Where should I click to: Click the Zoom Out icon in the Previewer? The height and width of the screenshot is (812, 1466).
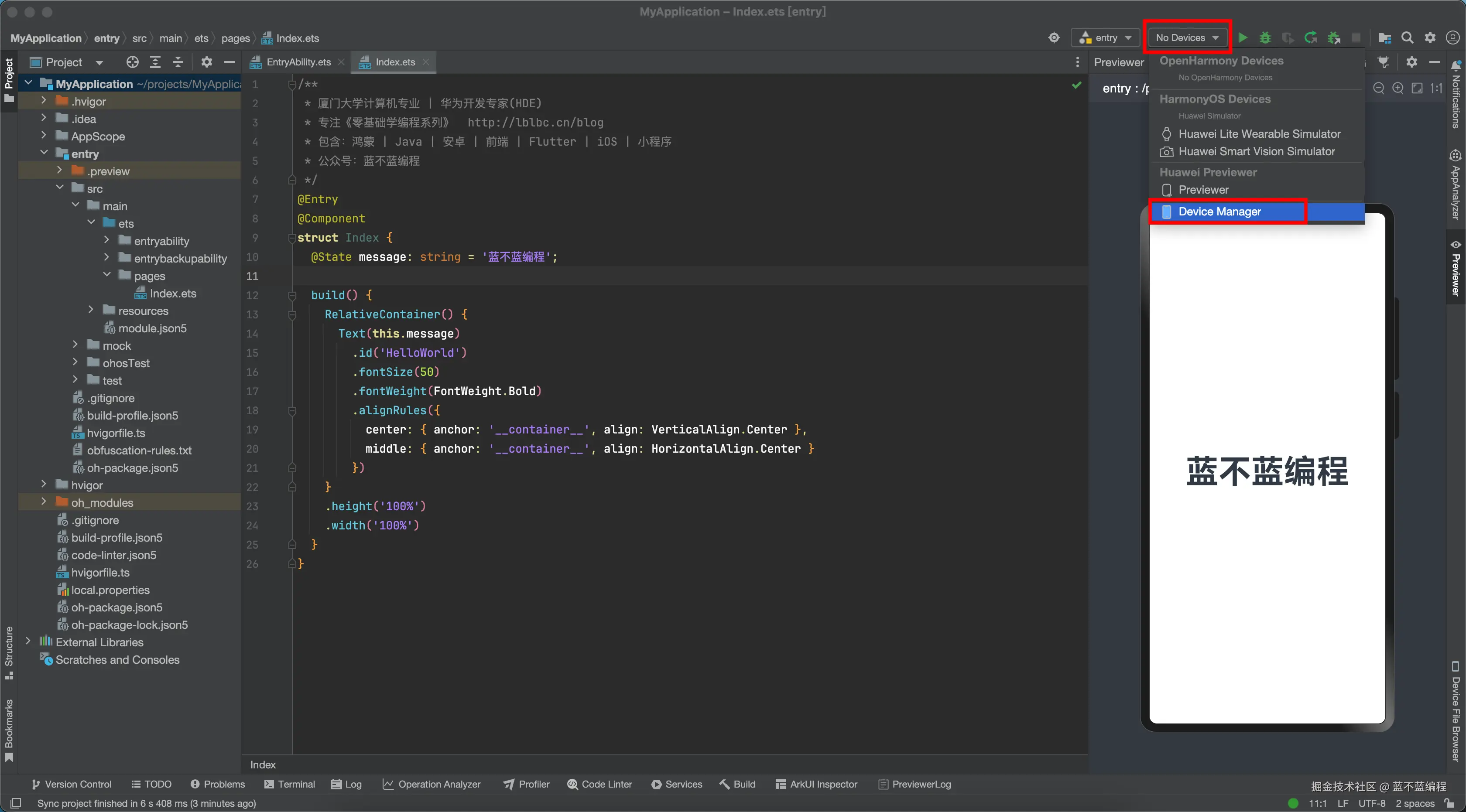1378,88
